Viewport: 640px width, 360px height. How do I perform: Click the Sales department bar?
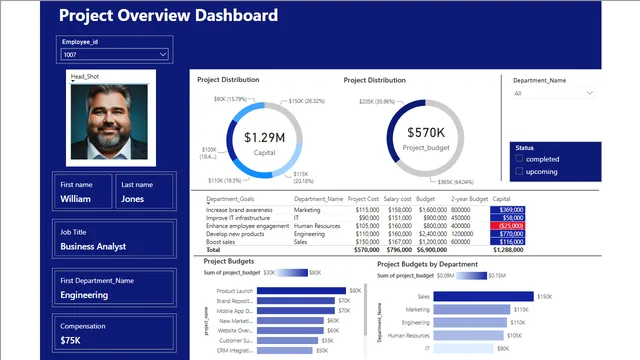click(484, 296)
